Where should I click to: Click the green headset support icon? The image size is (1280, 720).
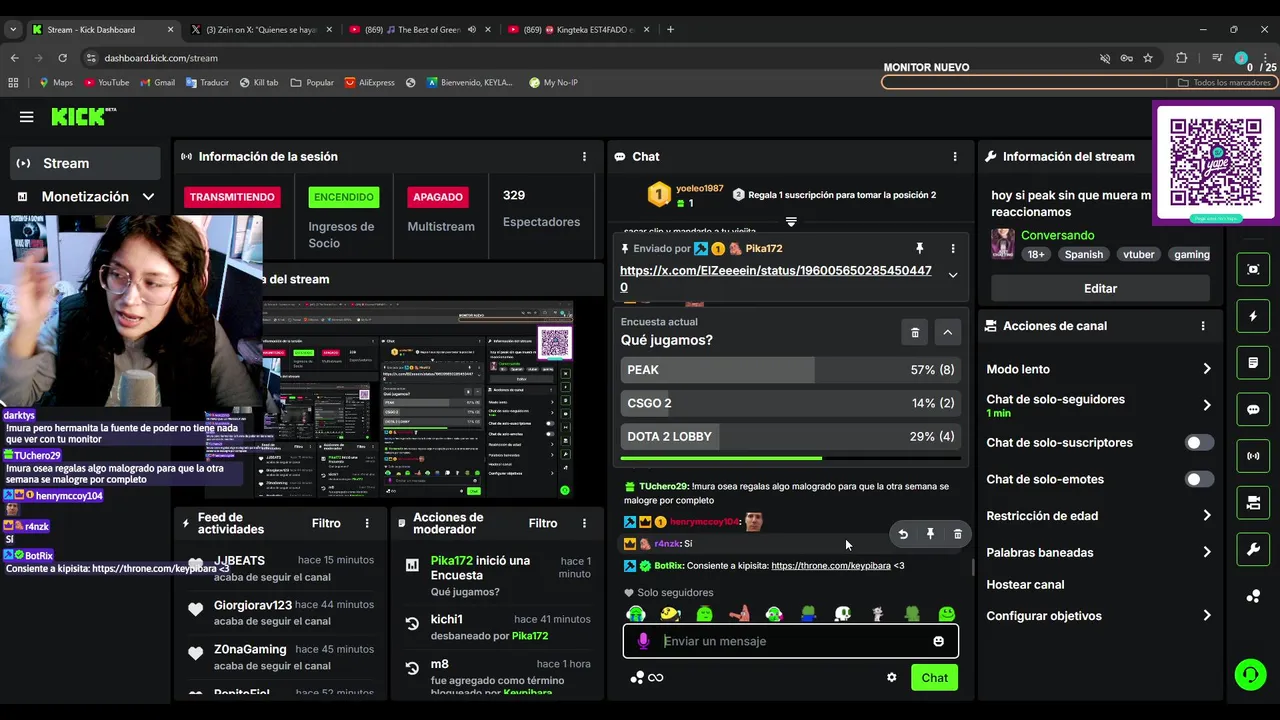point(1250,675)
